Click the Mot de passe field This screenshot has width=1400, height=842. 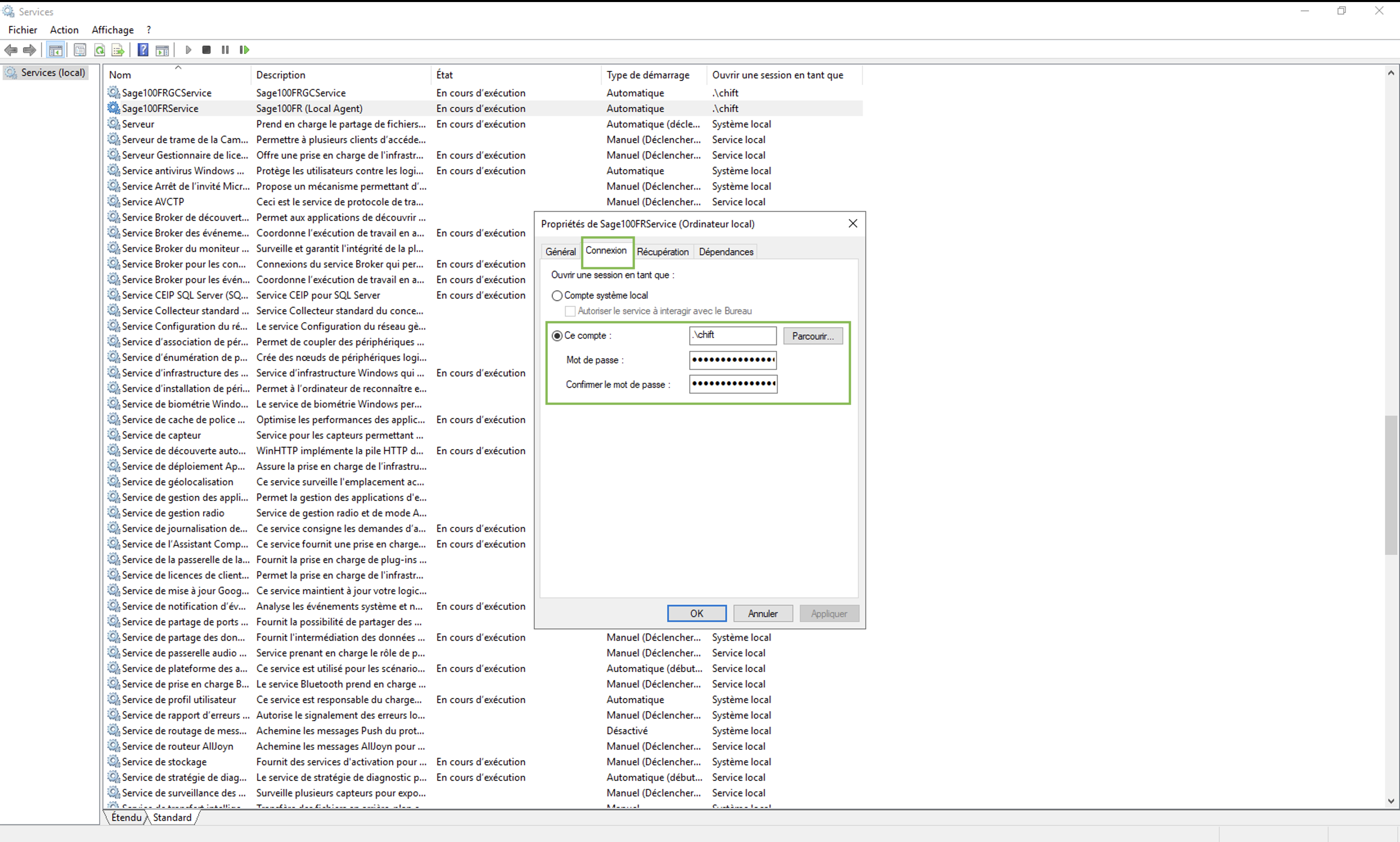tap(733, 360)
